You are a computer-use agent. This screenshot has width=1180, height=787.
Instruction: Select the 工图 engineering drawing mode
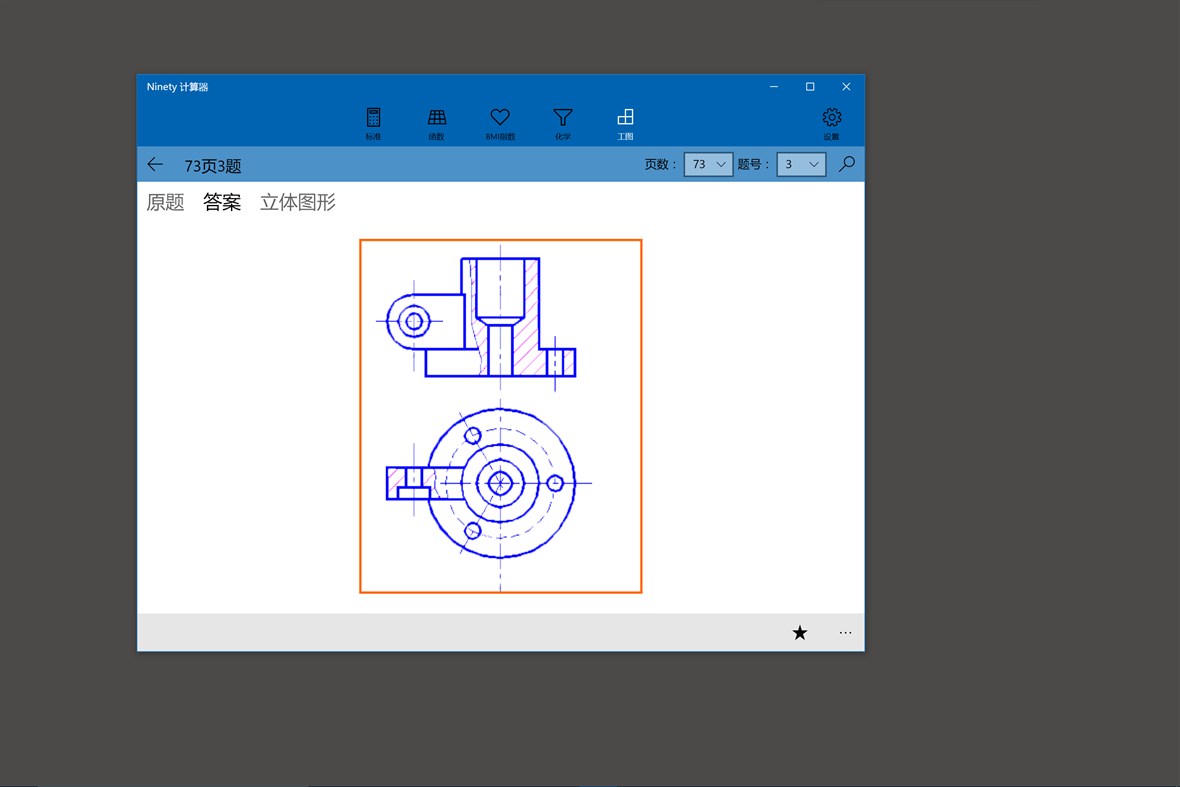coord(626,121)
